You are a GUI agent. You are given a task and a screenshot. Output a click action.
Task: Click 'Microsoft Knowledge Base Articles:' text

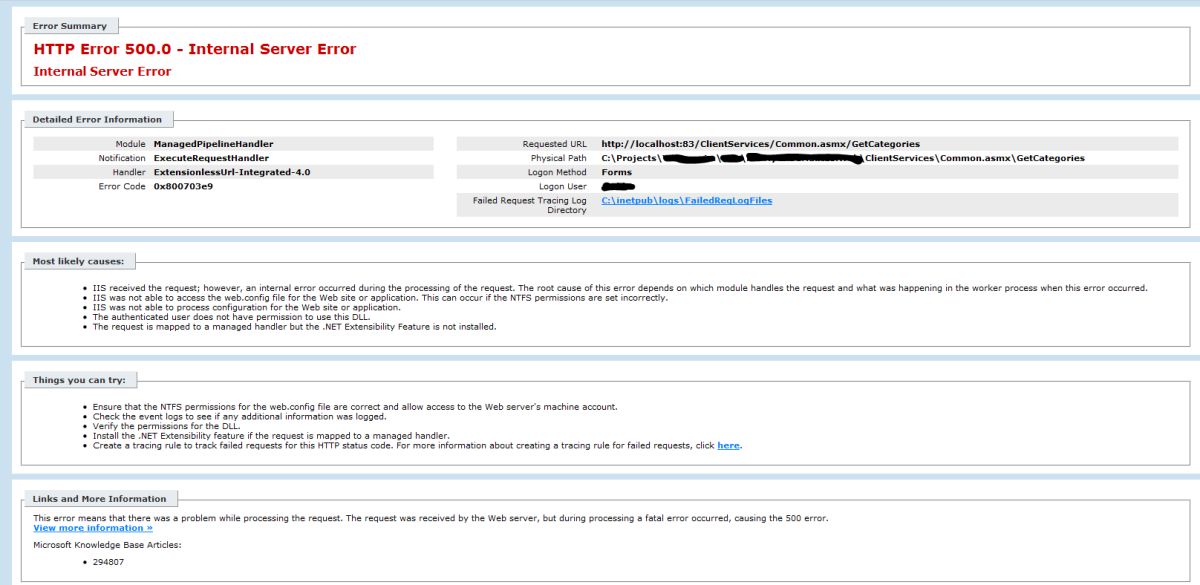tap(107, 545)
